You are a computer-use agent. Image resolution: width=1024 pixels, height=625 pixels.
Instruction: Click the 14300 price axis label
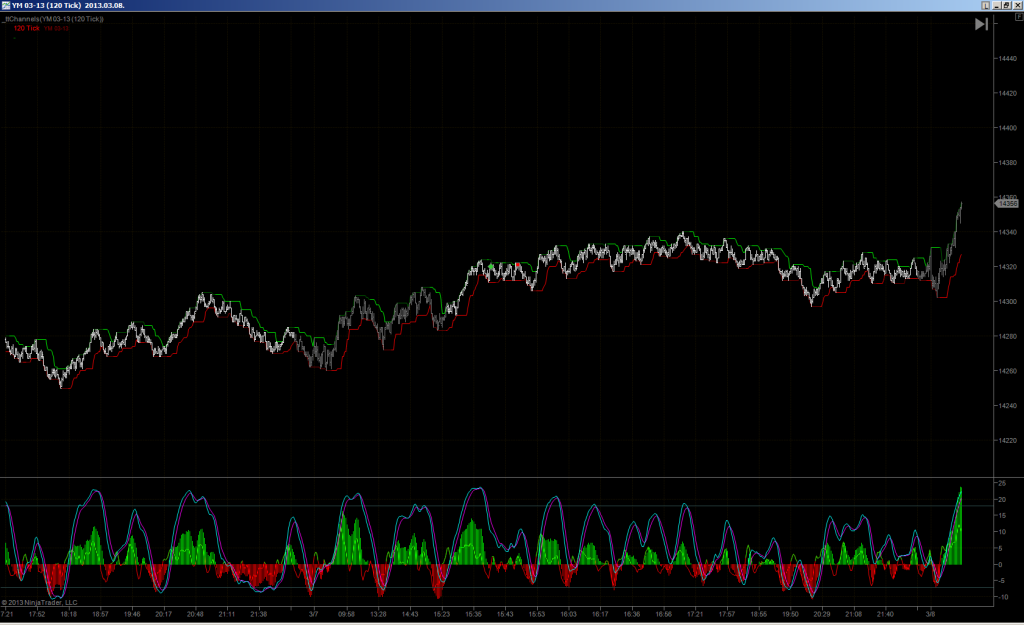(x=1007, y=302)
